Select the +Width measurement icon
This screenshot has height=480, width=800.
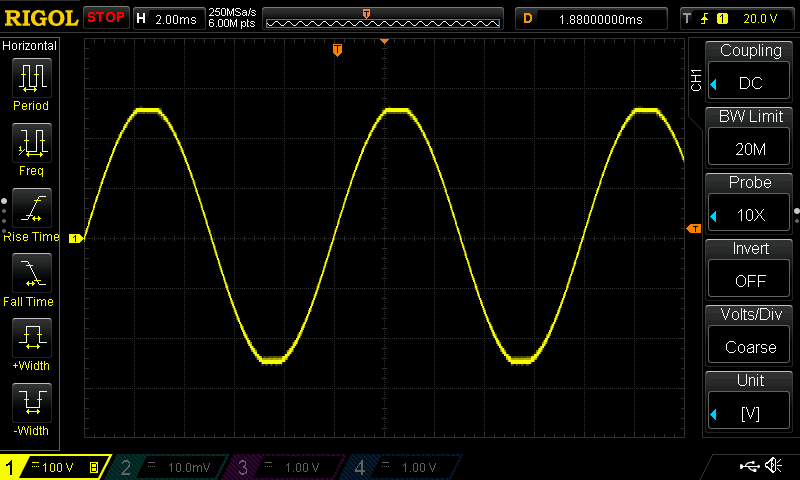click(32, 338)
